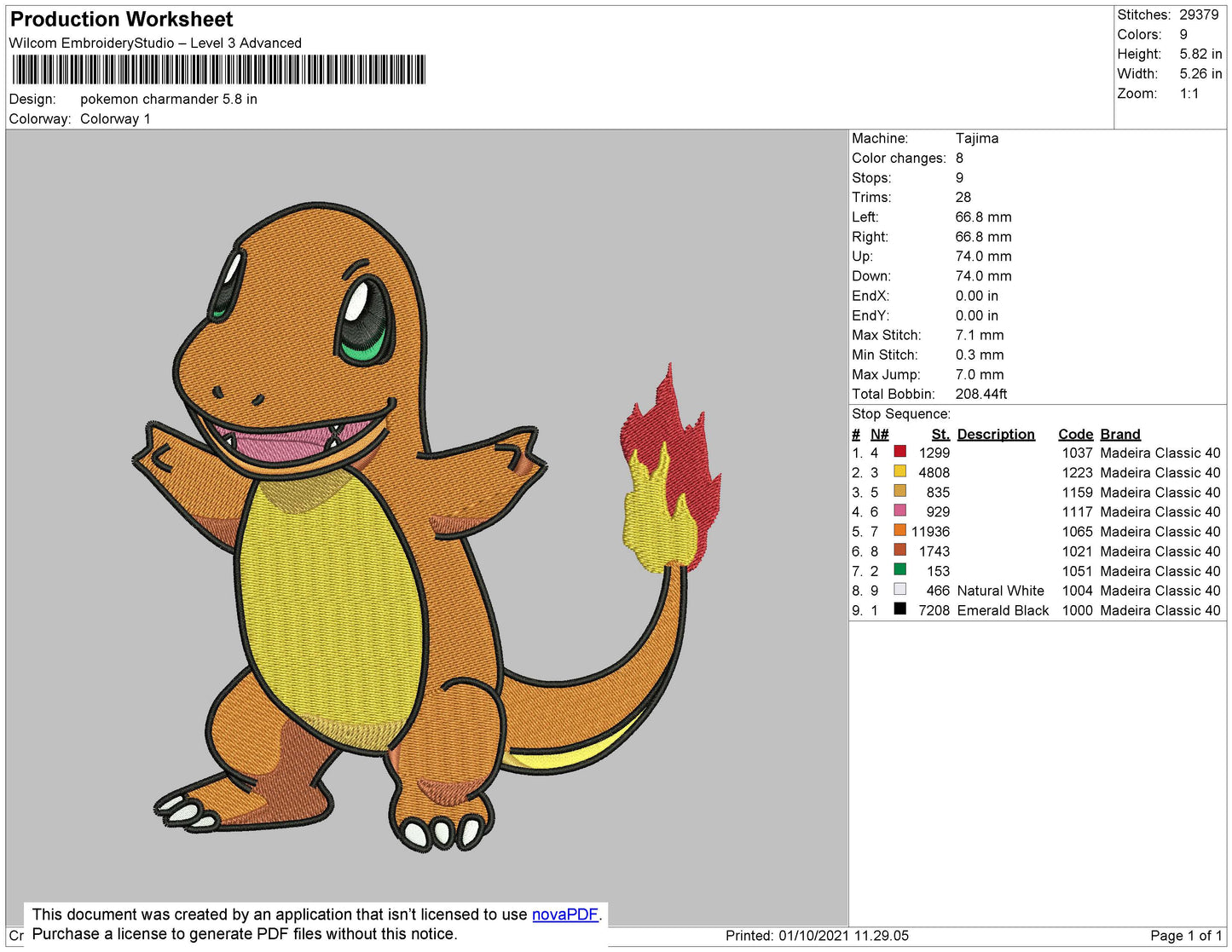
Task: Click the Up value 74.0 mm
Action: (x=983, y=256)
